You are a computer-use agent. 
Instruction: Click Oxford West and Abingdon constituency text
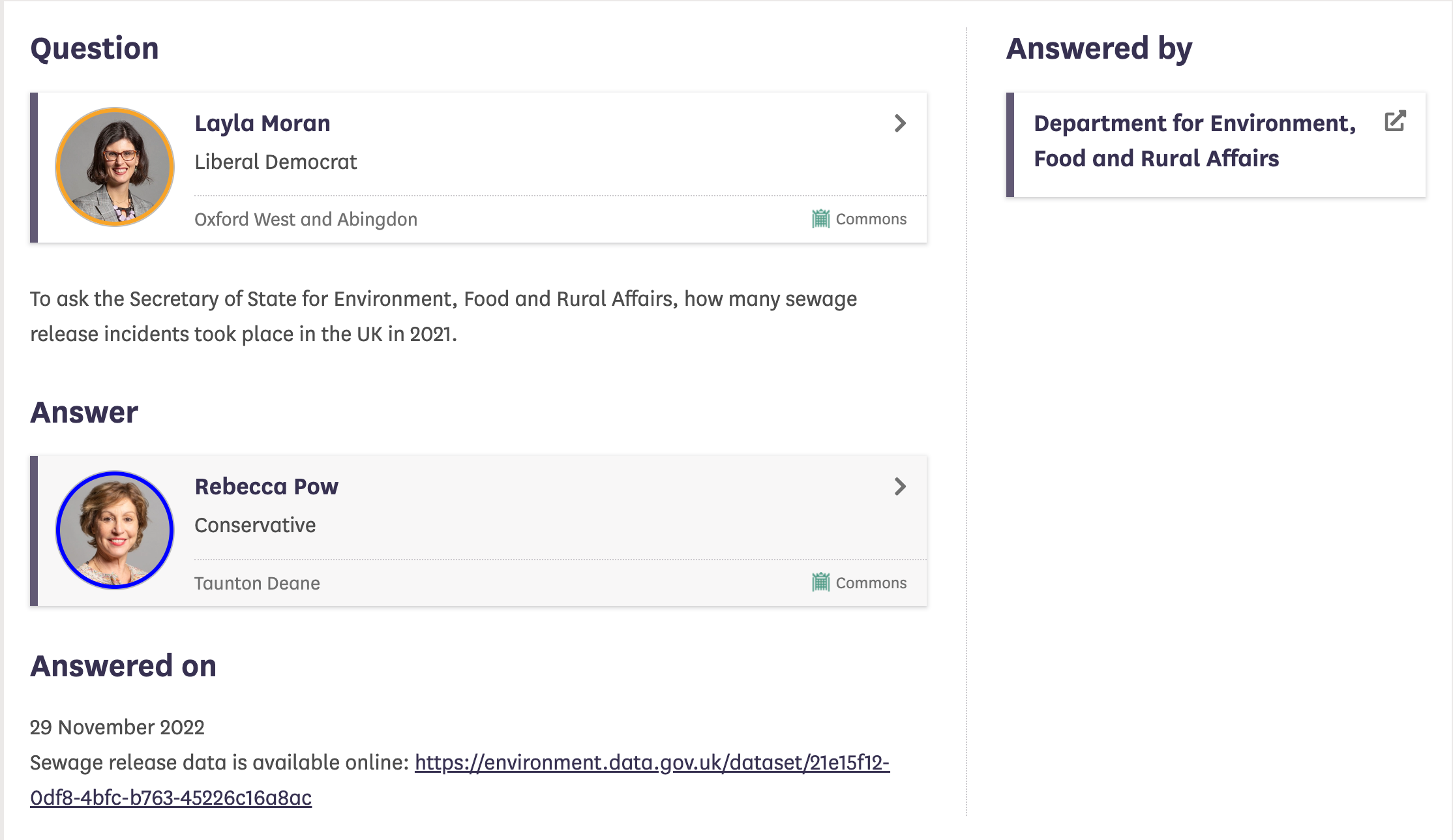(x=305, y=219)
